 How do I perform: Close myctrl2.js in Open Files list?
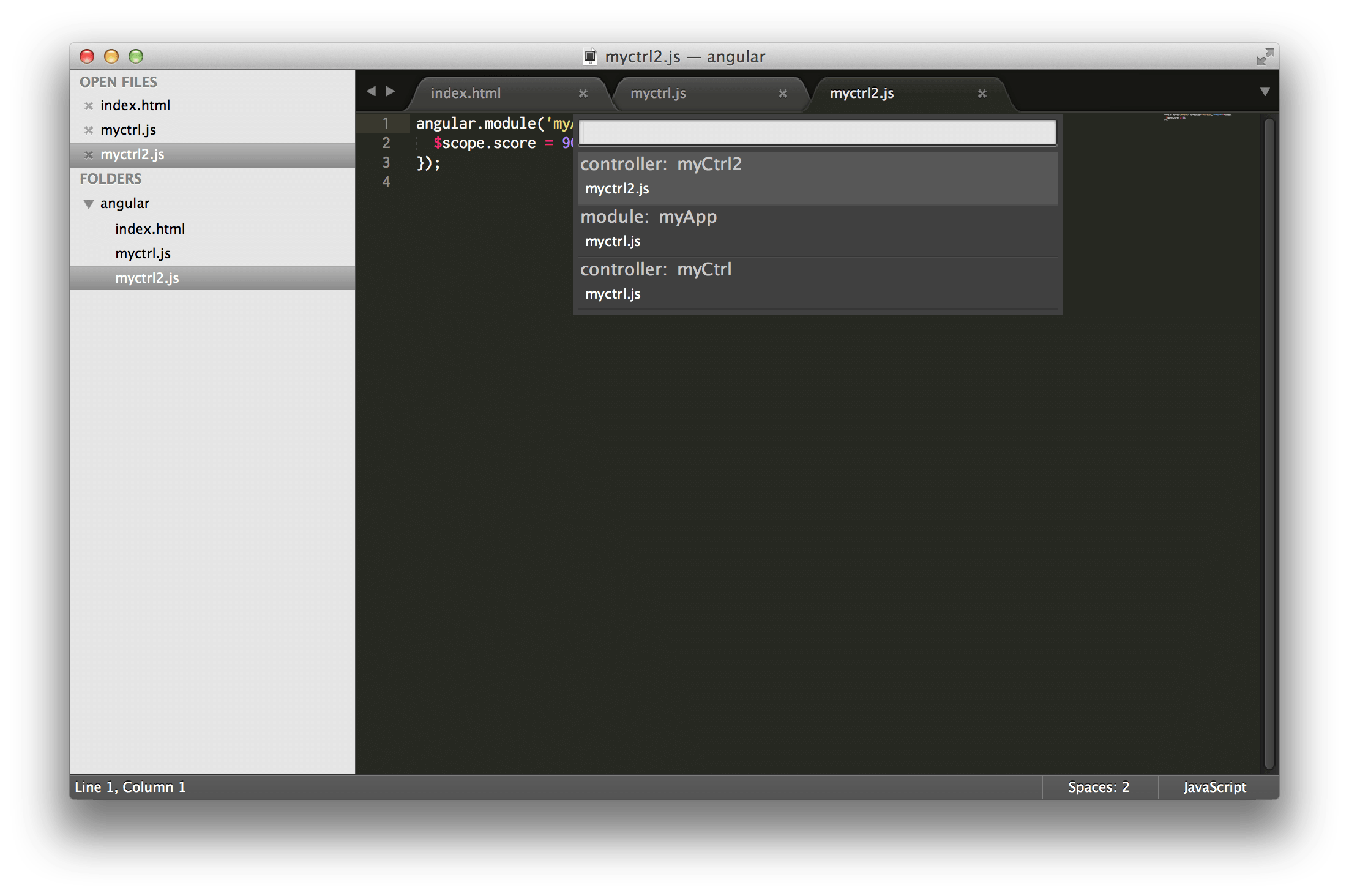(x=89, y=155)
